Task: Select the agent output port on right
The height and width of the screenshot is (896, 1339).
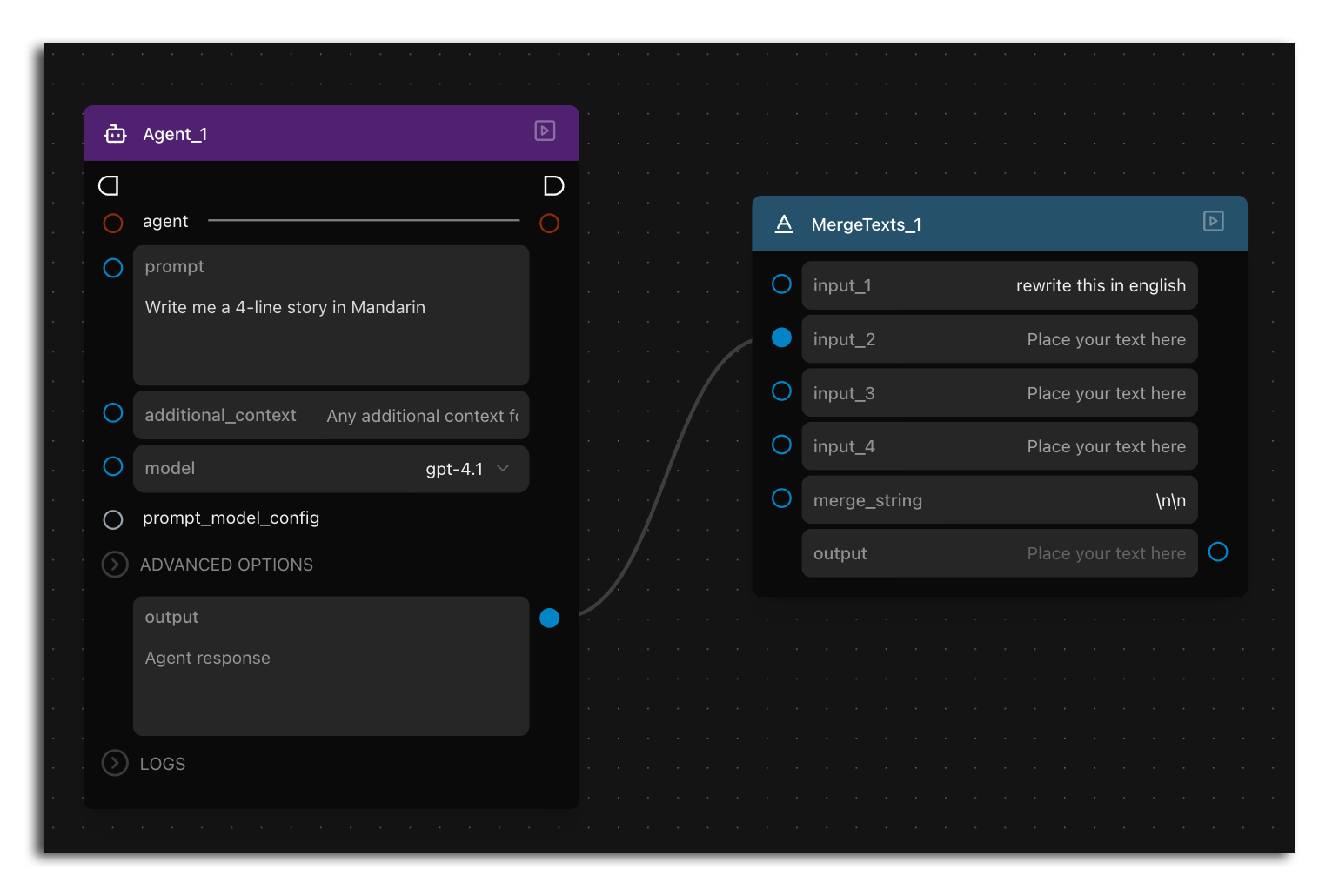Action: [x=549, y=224]
